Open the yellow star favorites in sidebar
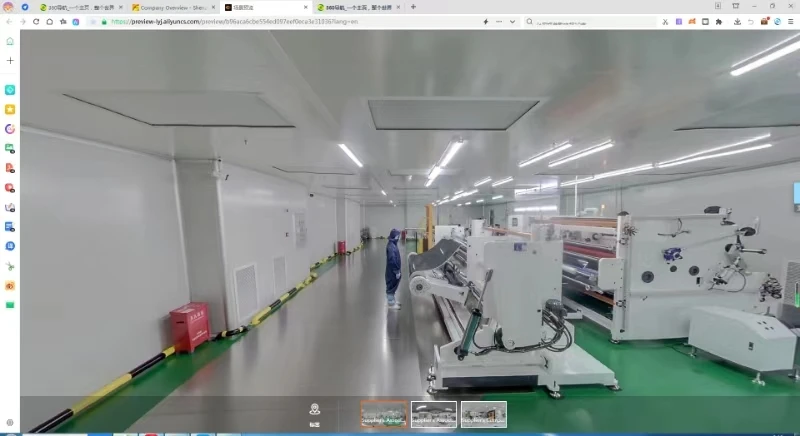This screenshot has width=800, height=436. click(x=10, y=109)
